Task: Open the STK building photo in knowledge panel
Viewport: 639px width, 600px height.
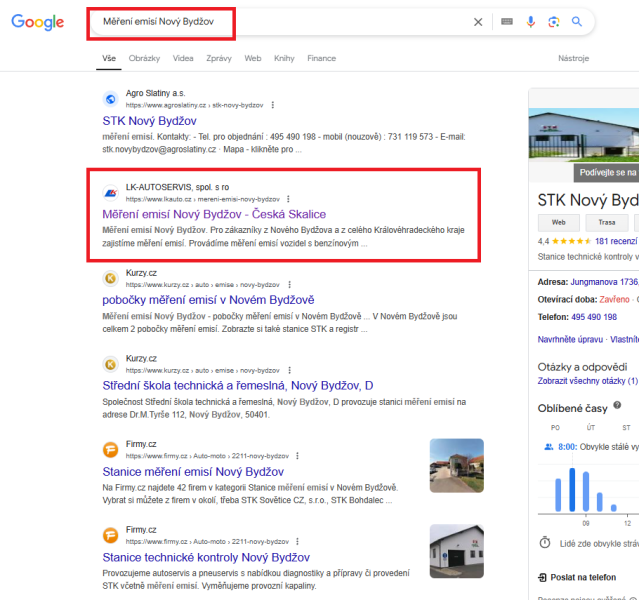Action: pos(584,135)
